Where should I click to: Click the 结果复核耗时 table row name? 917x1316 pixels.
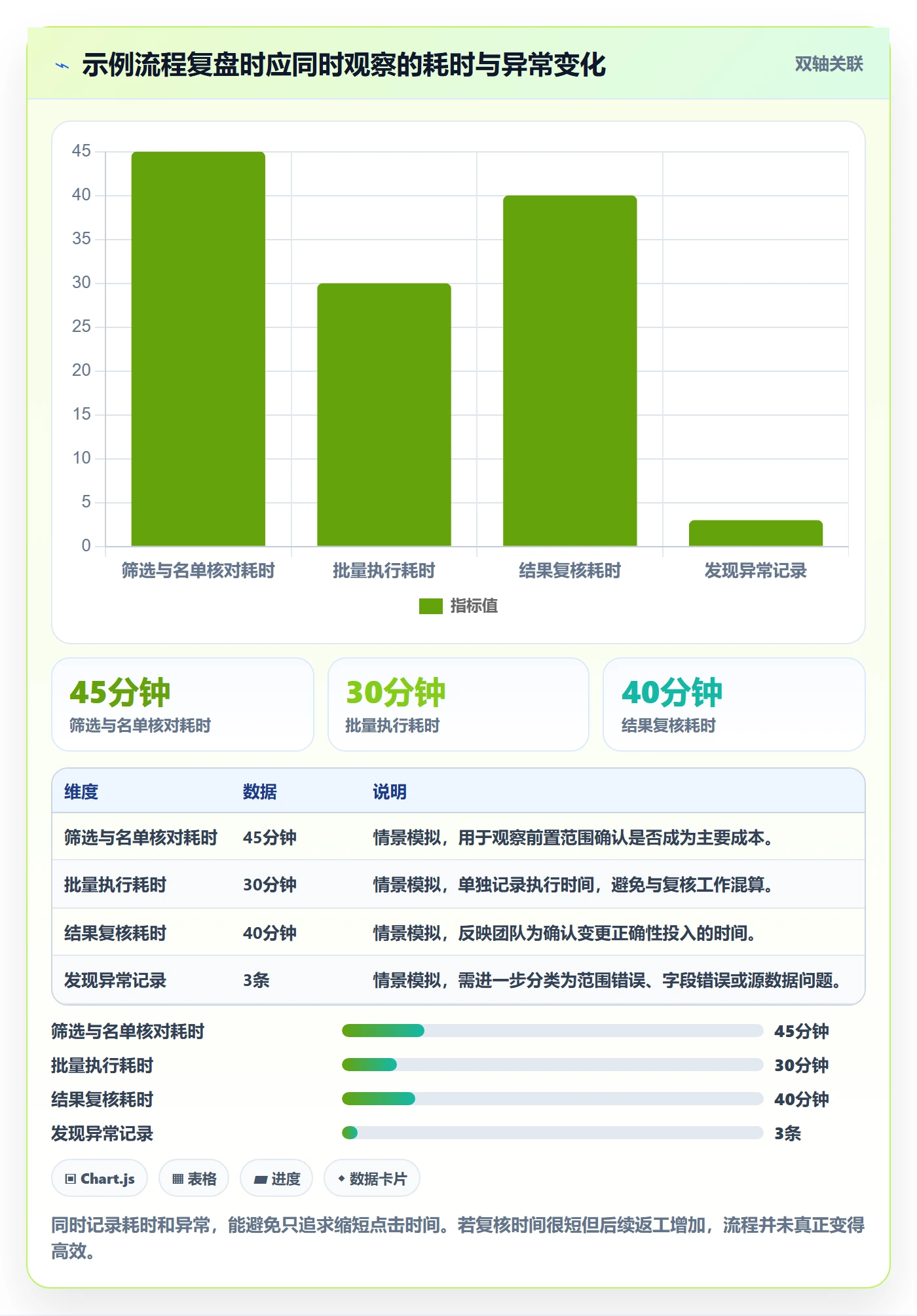pos(115,933)
